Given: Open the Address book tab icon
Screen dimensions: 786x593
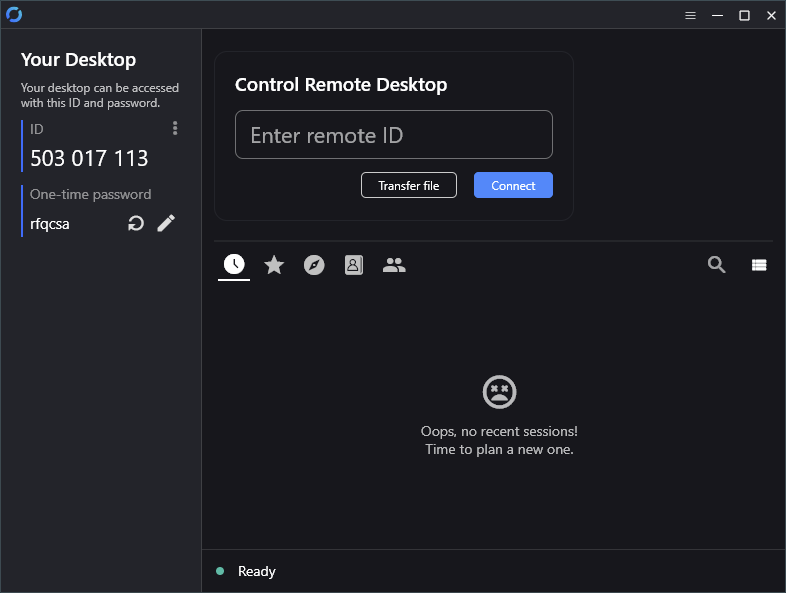Looking at the screenshot, I should 354,265.
